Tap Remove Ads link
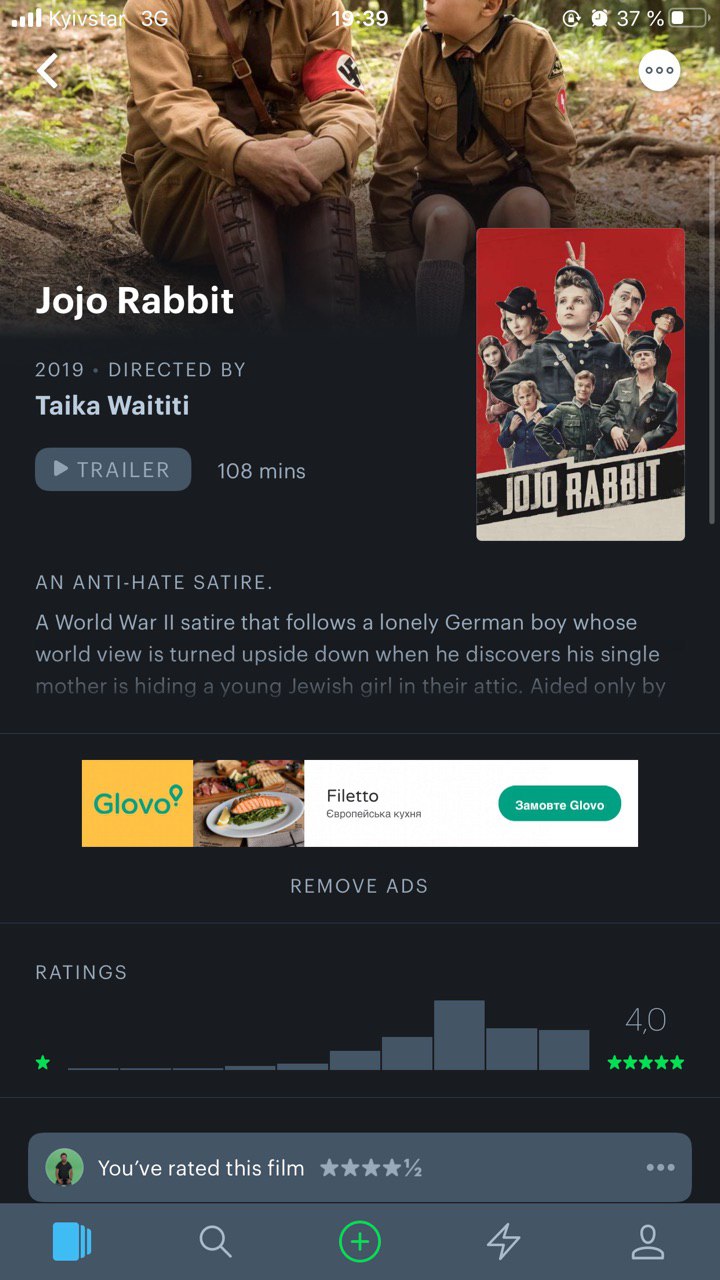 coord(359,886)
